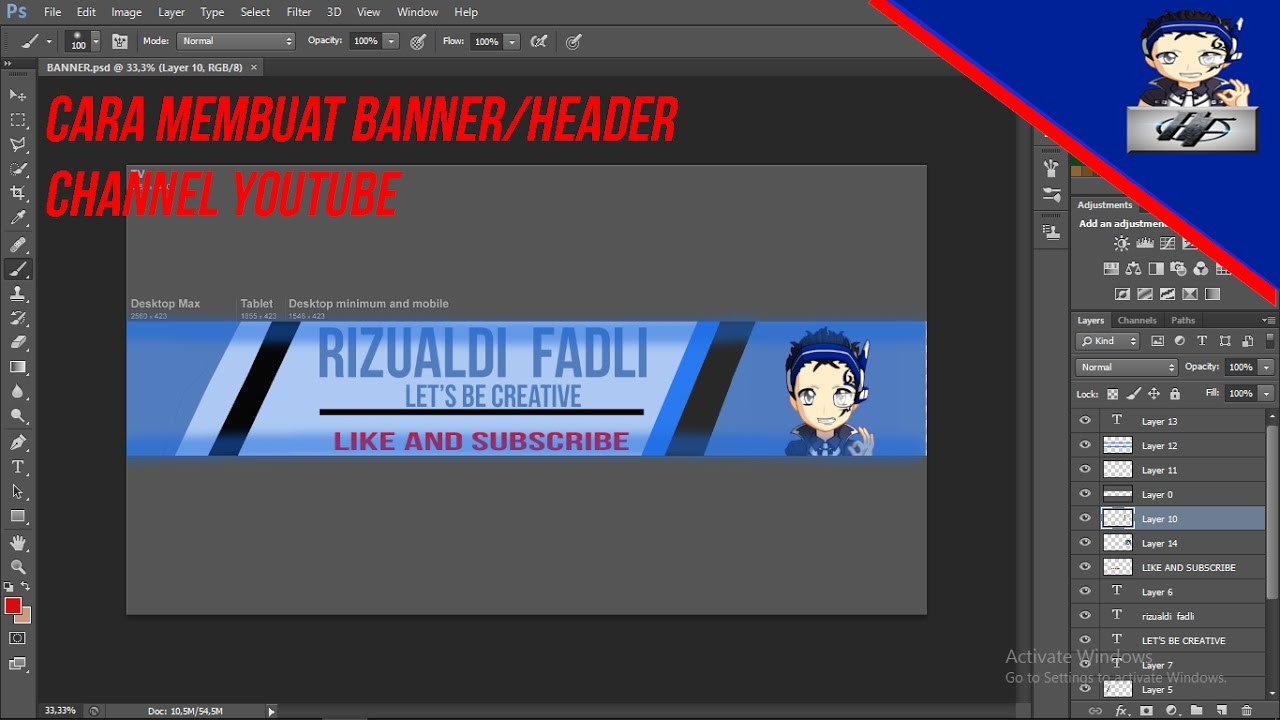Toggle Quick Mask mode
The width and height of the screenshot is (1280, 720).
click(18, 638)
